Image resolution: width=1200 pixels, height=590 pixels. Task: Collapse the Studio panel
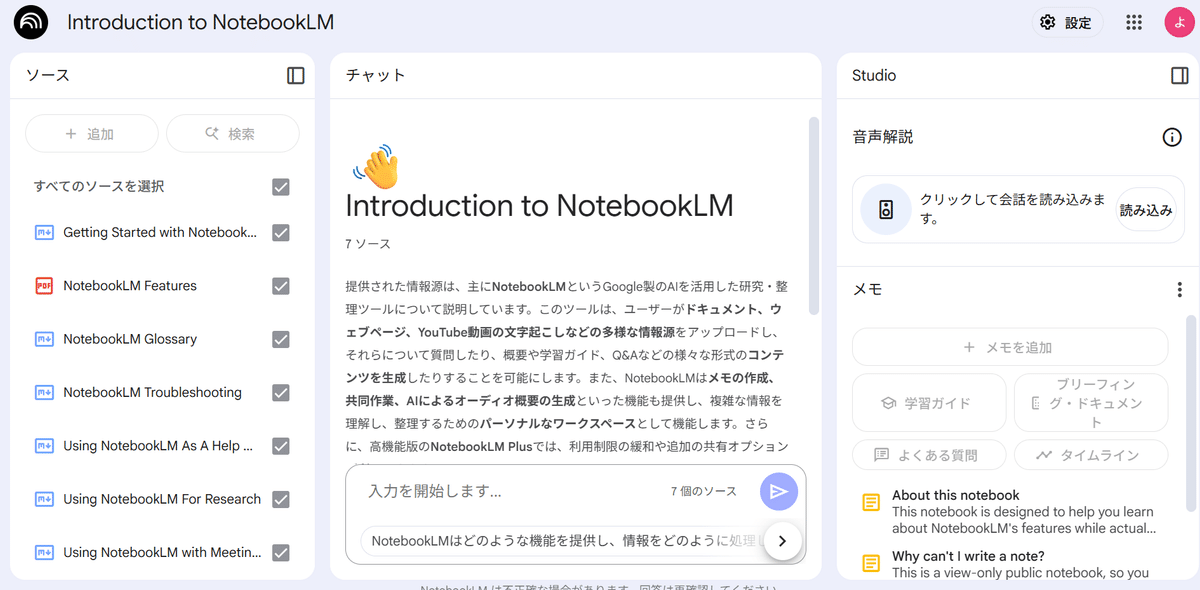pos(1180,74)
